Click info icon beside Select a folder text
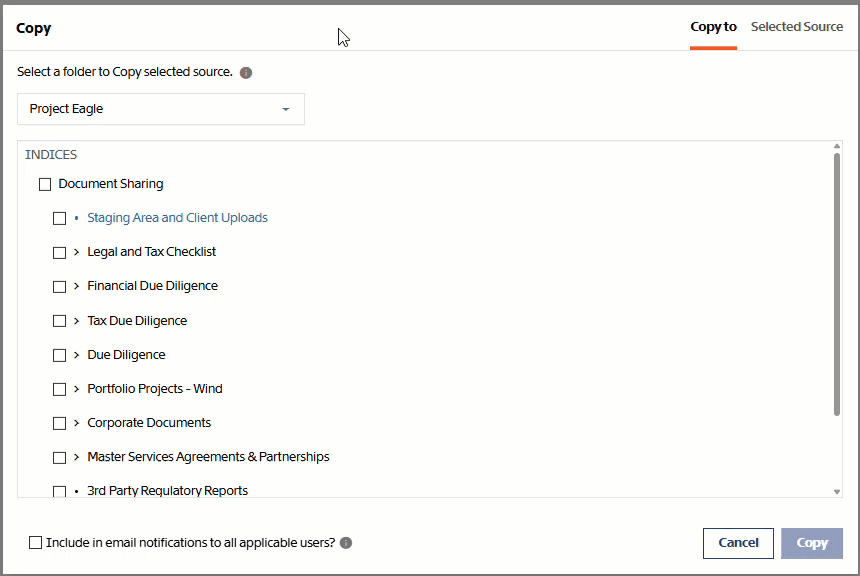This screenshot has width=860, height=576. coord(246,72)
